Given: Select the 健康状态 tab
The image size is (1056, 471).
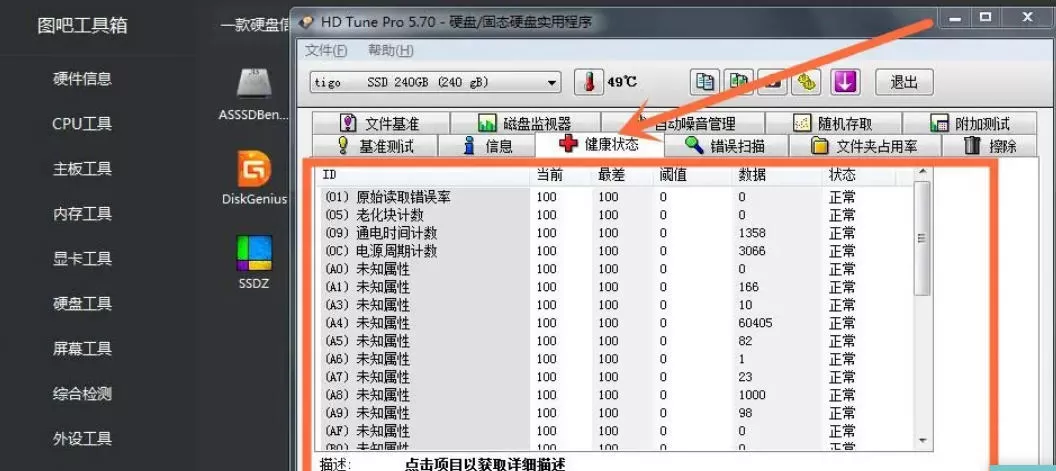Looking at the screenshot, I should pyautogui.click(x=599, y=144).
